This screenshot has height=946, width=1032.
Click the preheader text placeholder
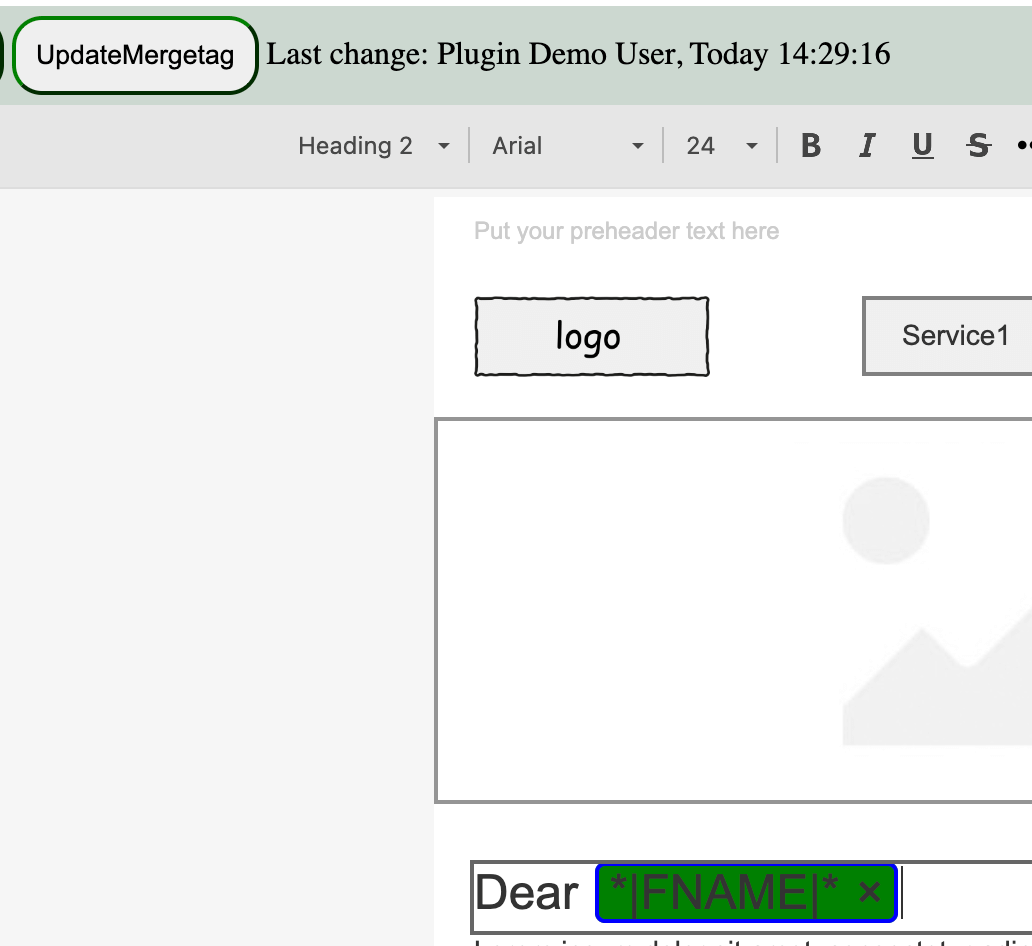tap(626, 231)
